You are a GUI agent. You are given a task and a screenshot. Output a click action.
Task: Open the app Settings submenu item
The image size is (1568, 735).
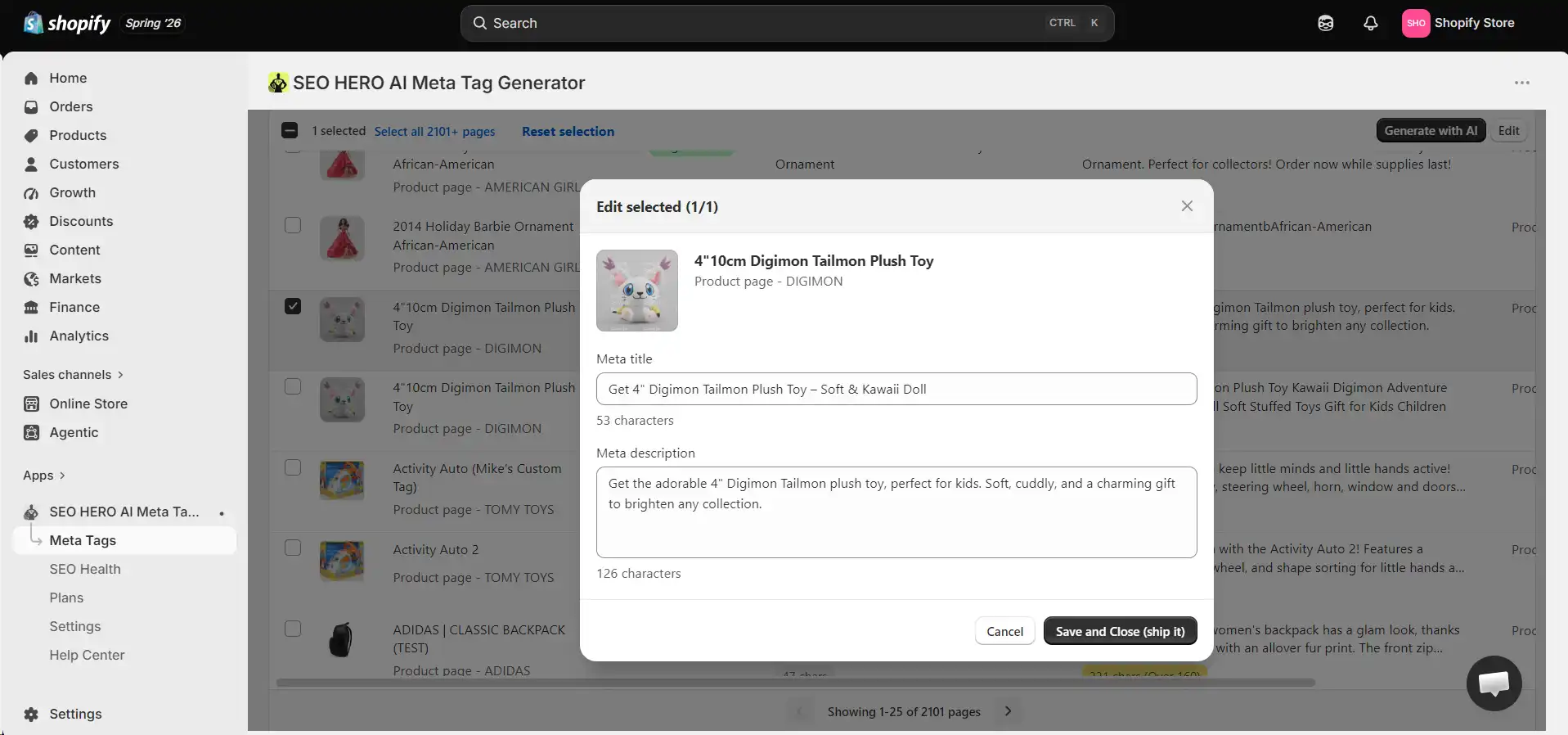tap(75, 626)
